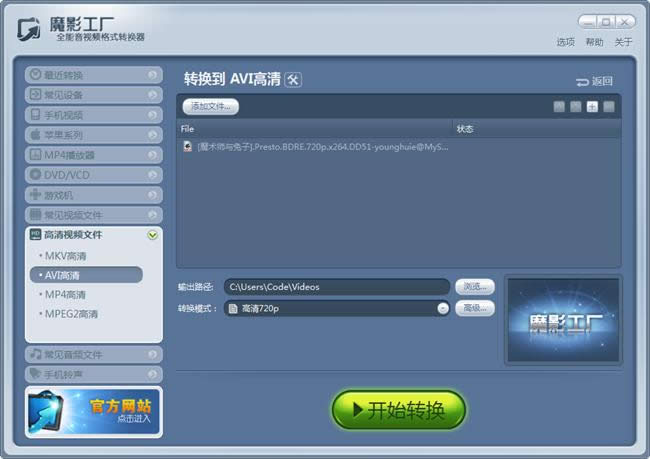Click the video file icon in the list
Image resolution: width=650 pixels, height=459 pixels.
(x=188, y=146)
